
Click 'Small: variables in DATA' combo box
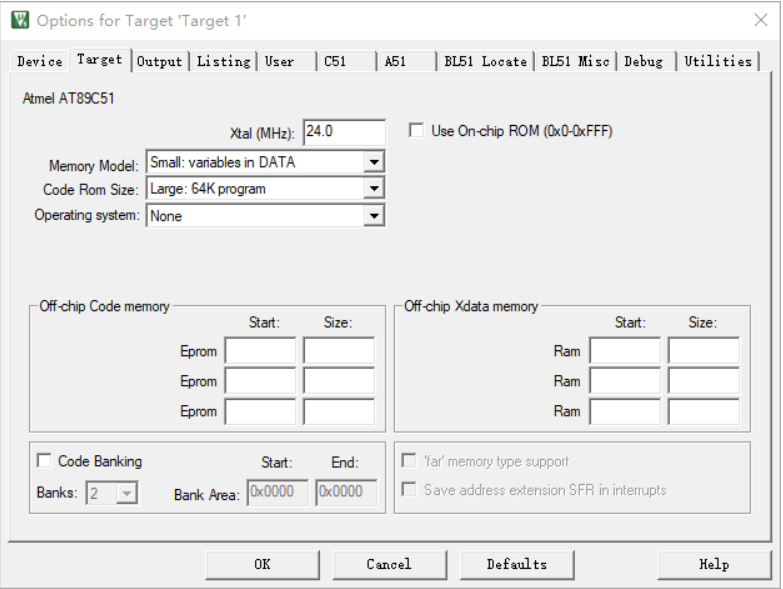265,162
